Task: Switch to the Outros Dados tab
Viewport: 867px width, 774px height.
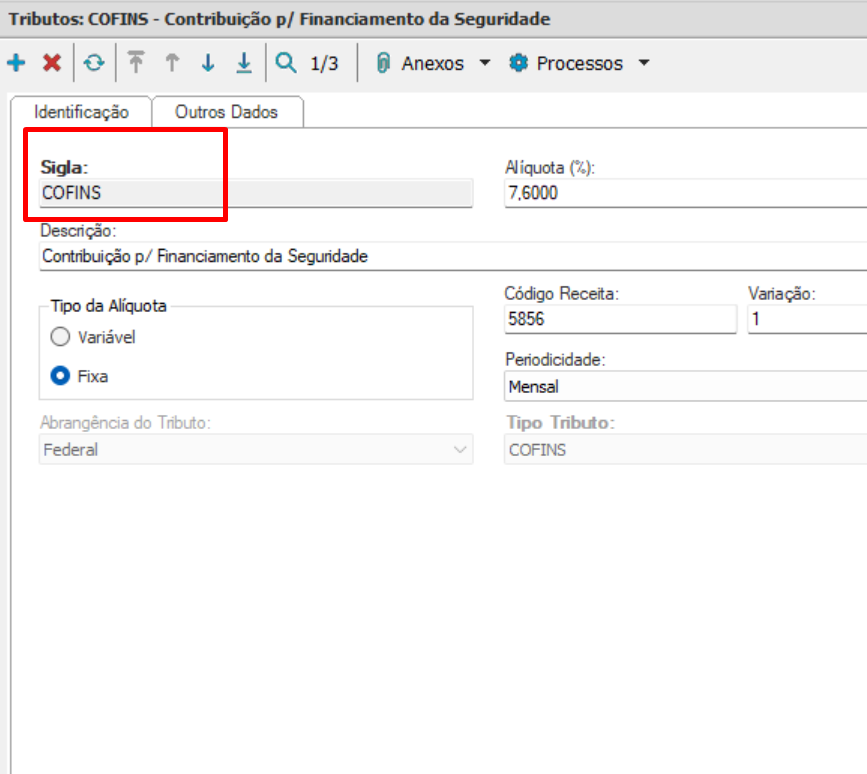Action: point(227,112)
